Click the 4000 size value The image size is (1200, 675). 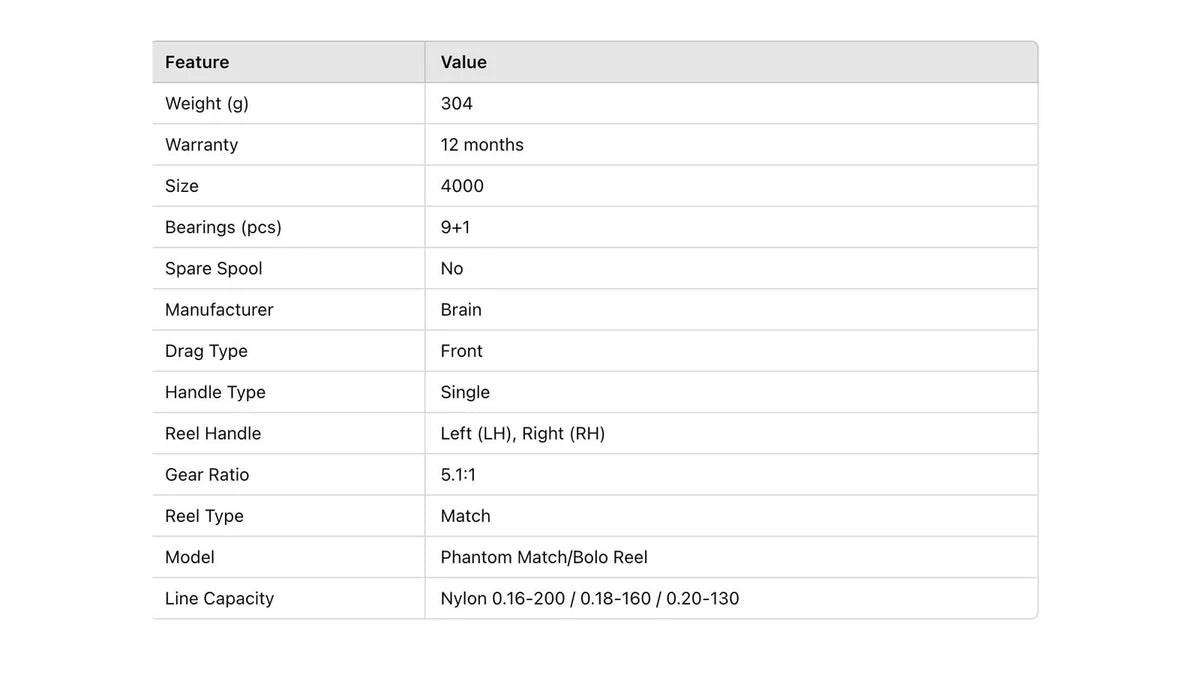point(462,186)
